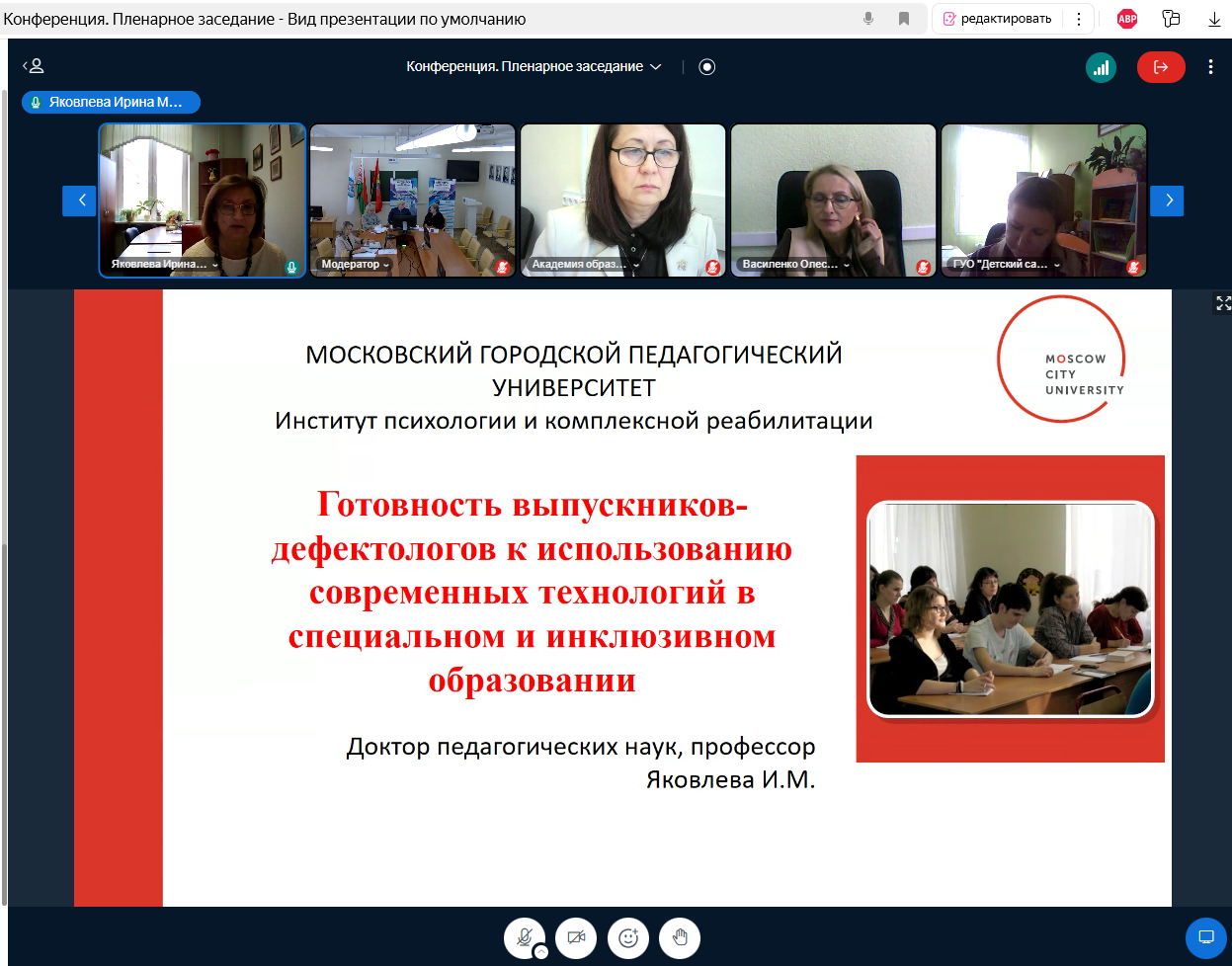This screenshot has height=966, width=1232.
Task: Open the participants list panel
Action: [x=34, y=66]
